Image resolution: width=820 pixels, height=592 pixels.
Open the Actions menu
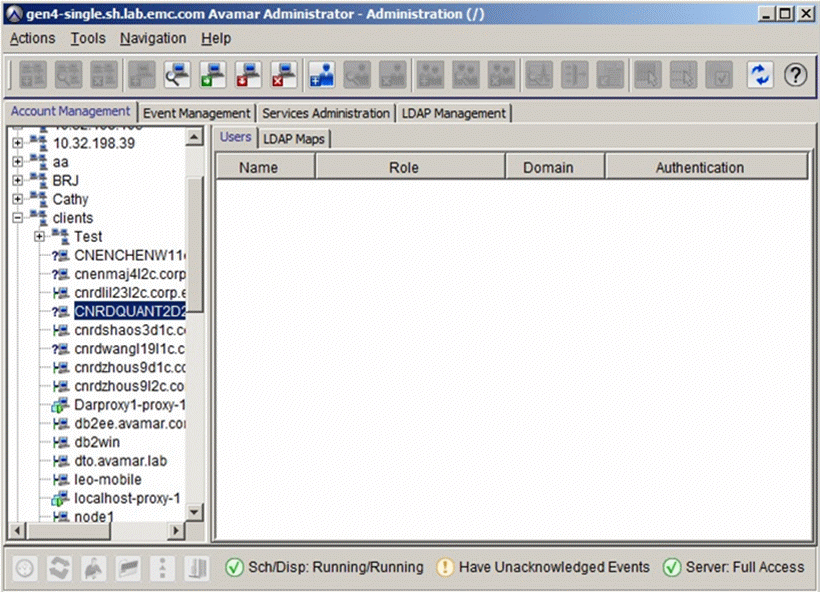click(32, 38)
